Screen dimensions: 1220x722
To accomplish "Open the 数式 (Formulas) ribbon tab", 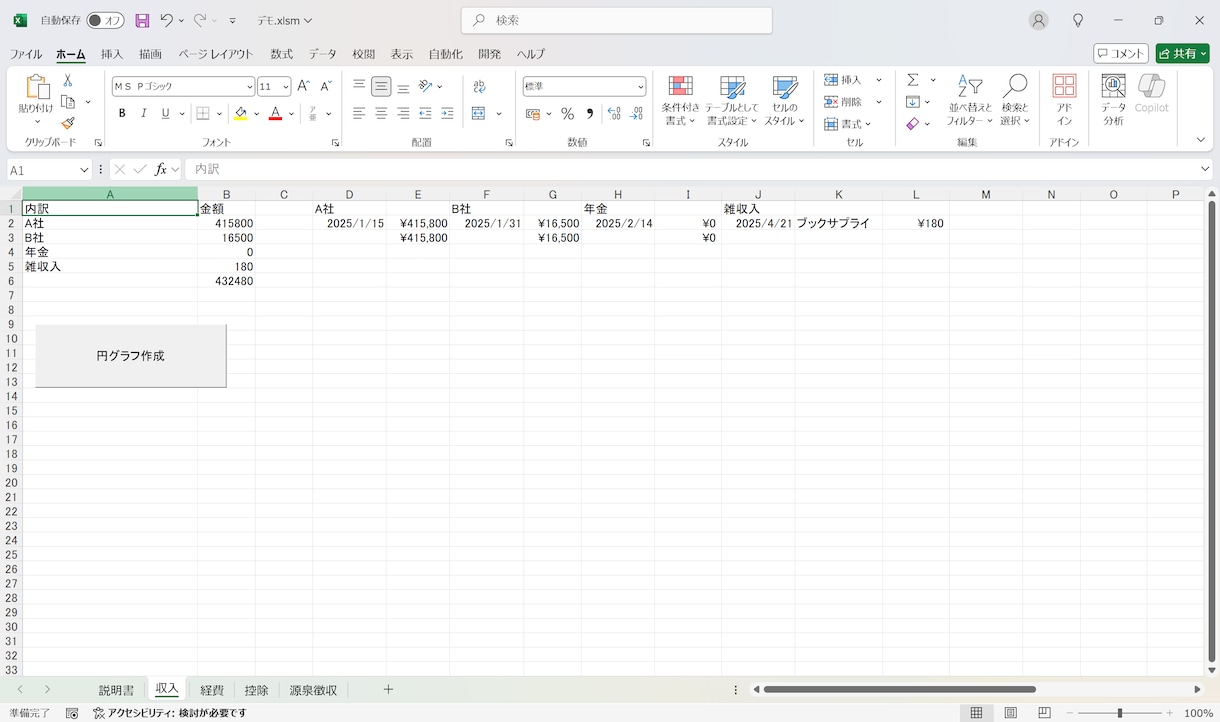I will [281, 54].
